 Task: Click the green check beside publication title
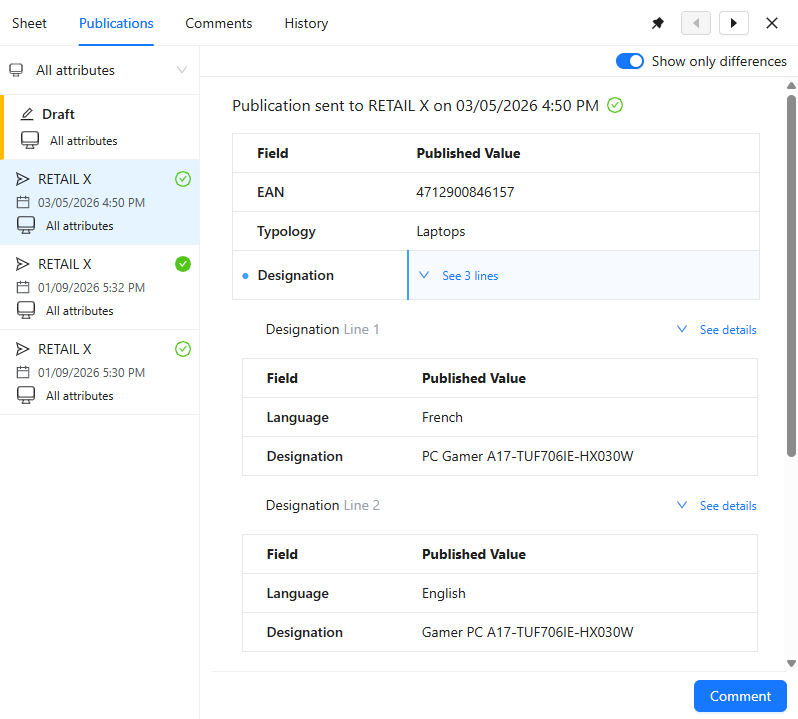(615, 105)
